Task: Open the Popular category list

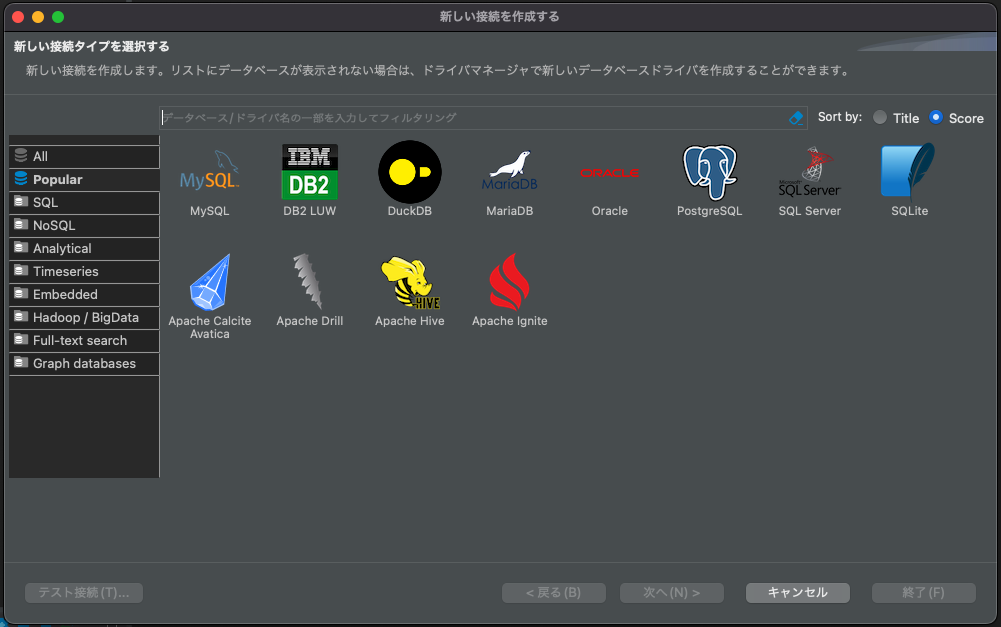Action: click(x=83, y=179)
